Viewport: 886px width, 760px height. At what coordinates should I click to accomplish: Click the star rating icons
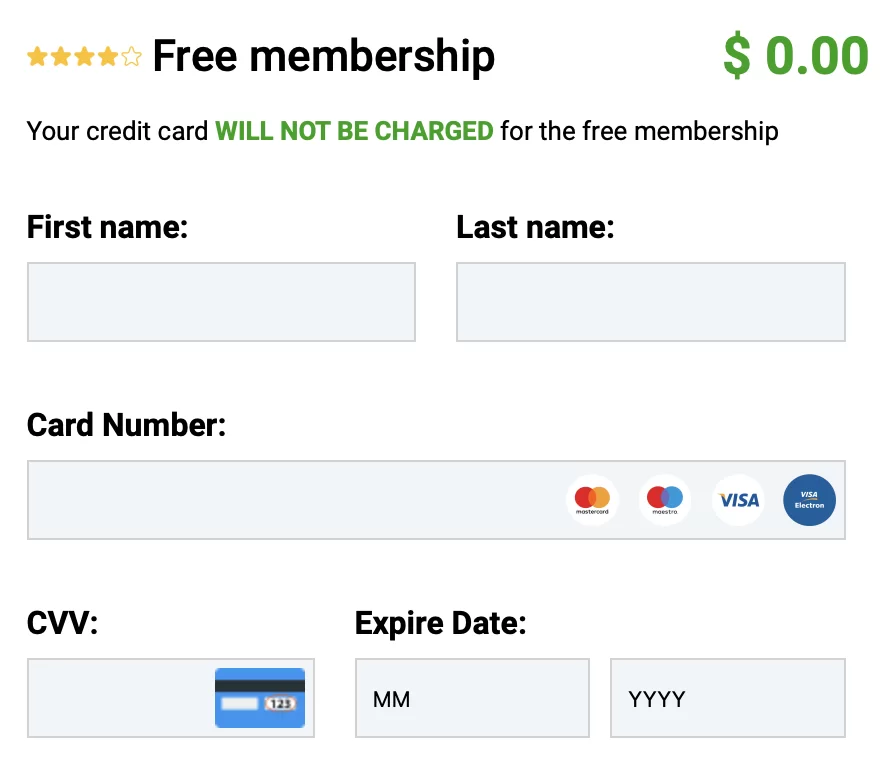85,57
